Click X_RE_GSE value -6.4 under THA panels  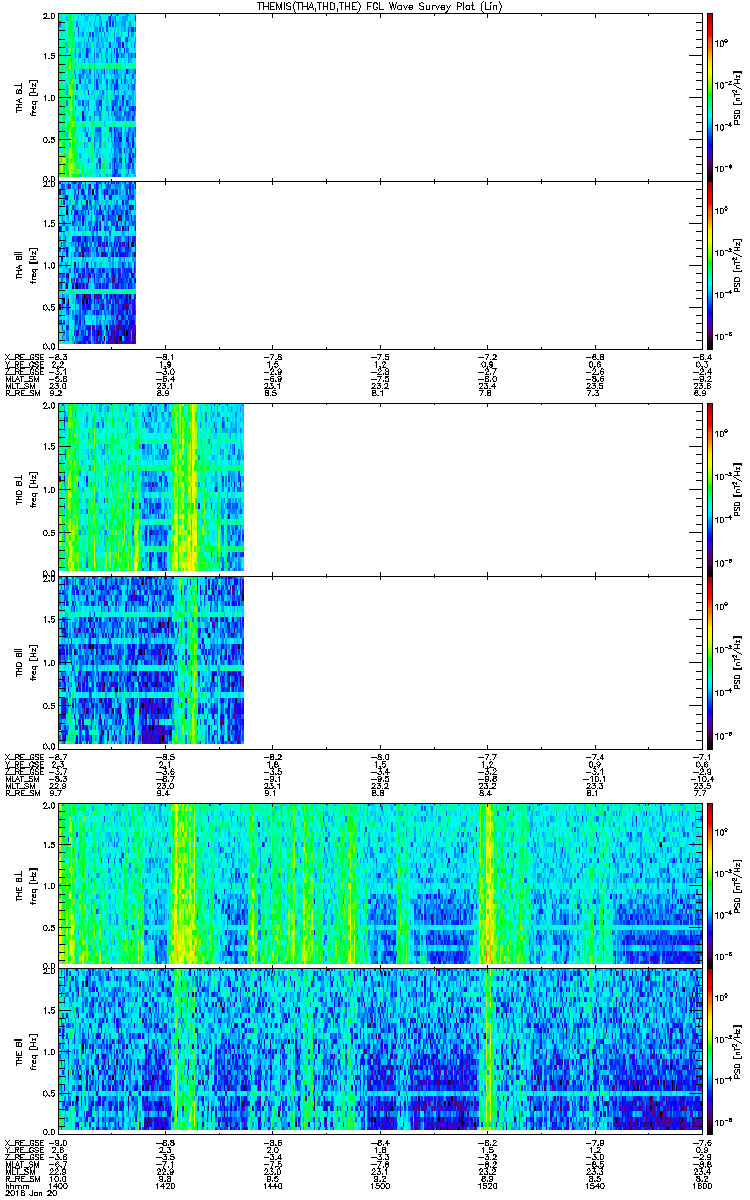tap(702, 357)
